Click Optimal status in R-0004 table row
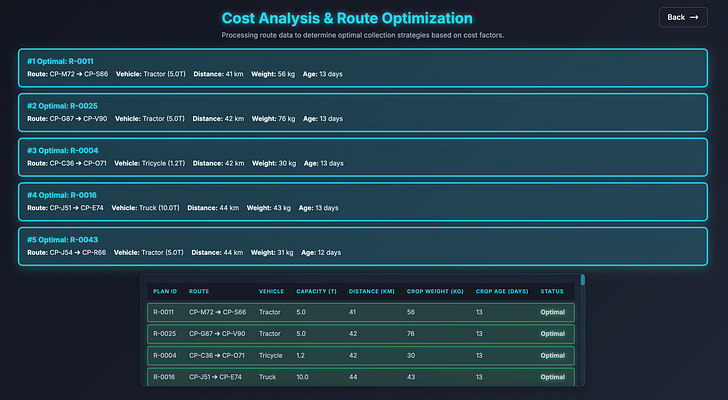The height and width of the screenshot is (400, 728). [552, 355]
